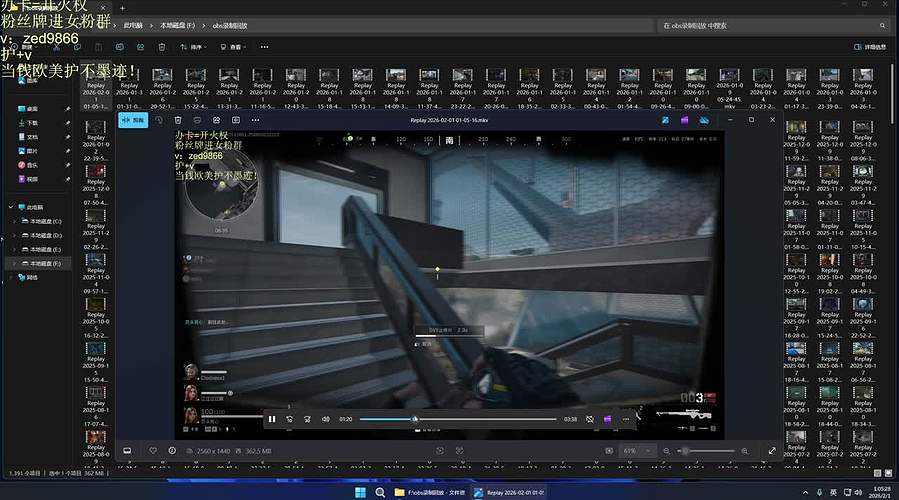899x500 pixels.
Task: Click the Trim button in Photos toolbar
Action: coord(134,120)
